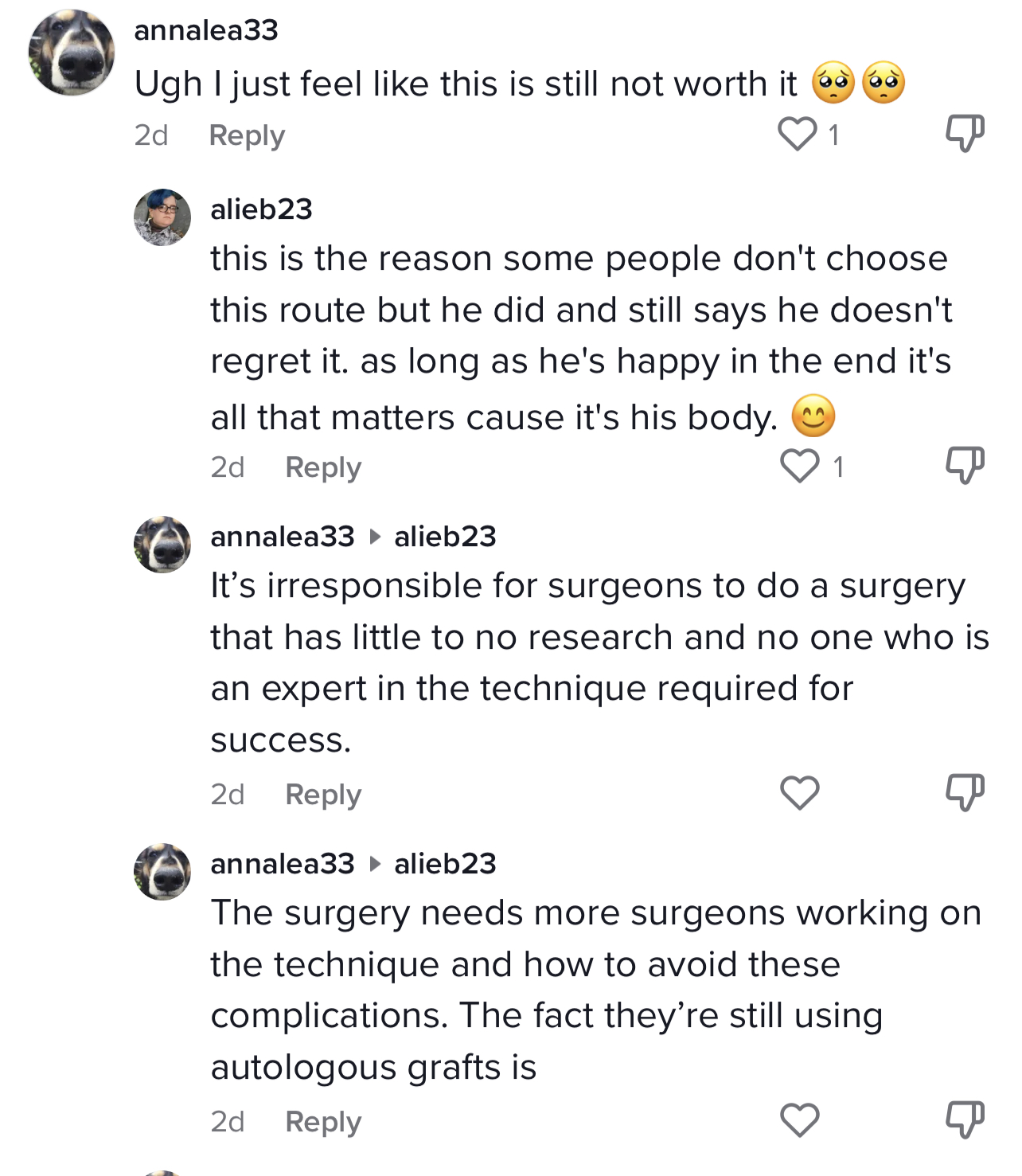Tap annalea33 avatar on 'irresponsible' reply
1022x1176 pixels.
coord(162,545)
